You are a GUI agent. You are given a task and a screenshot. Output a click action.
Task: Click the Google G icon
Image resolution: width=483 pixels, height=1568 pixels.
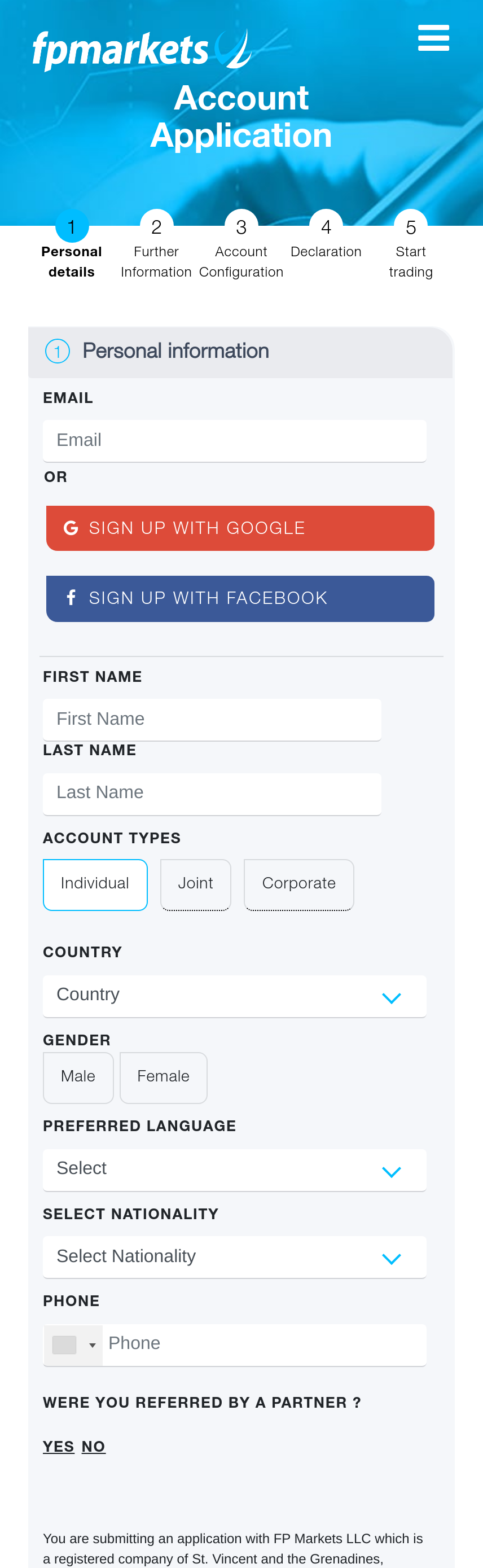point(71,528)
